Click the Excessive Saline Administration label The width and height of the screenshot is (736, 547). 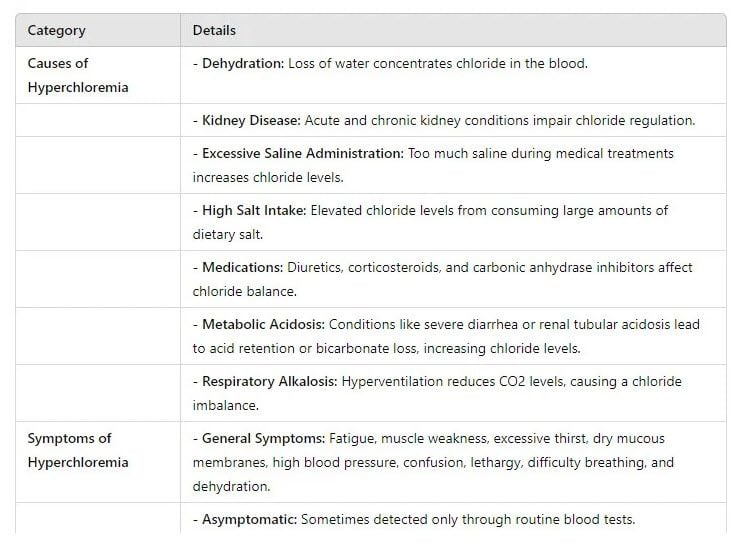tap(303, 154)
